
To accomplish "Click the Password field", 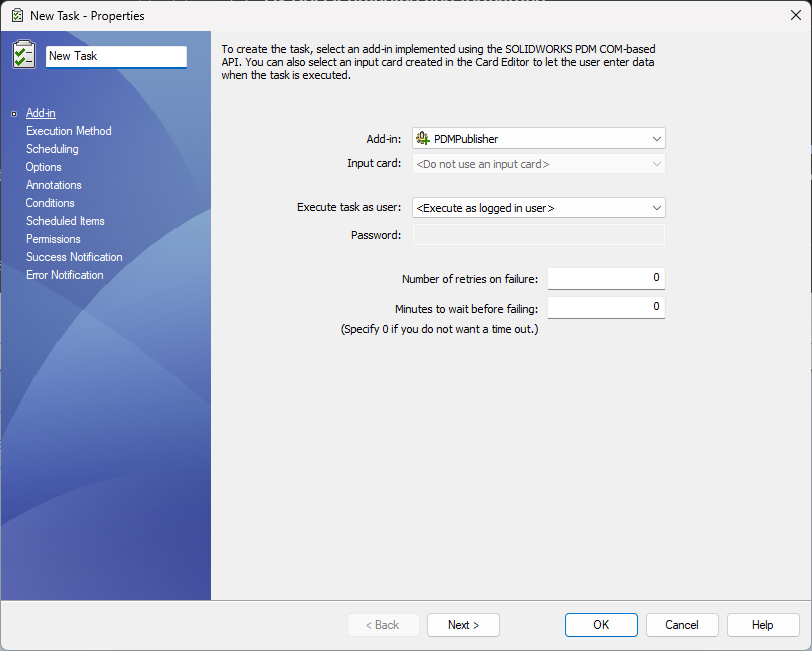I will click(539, 235).
